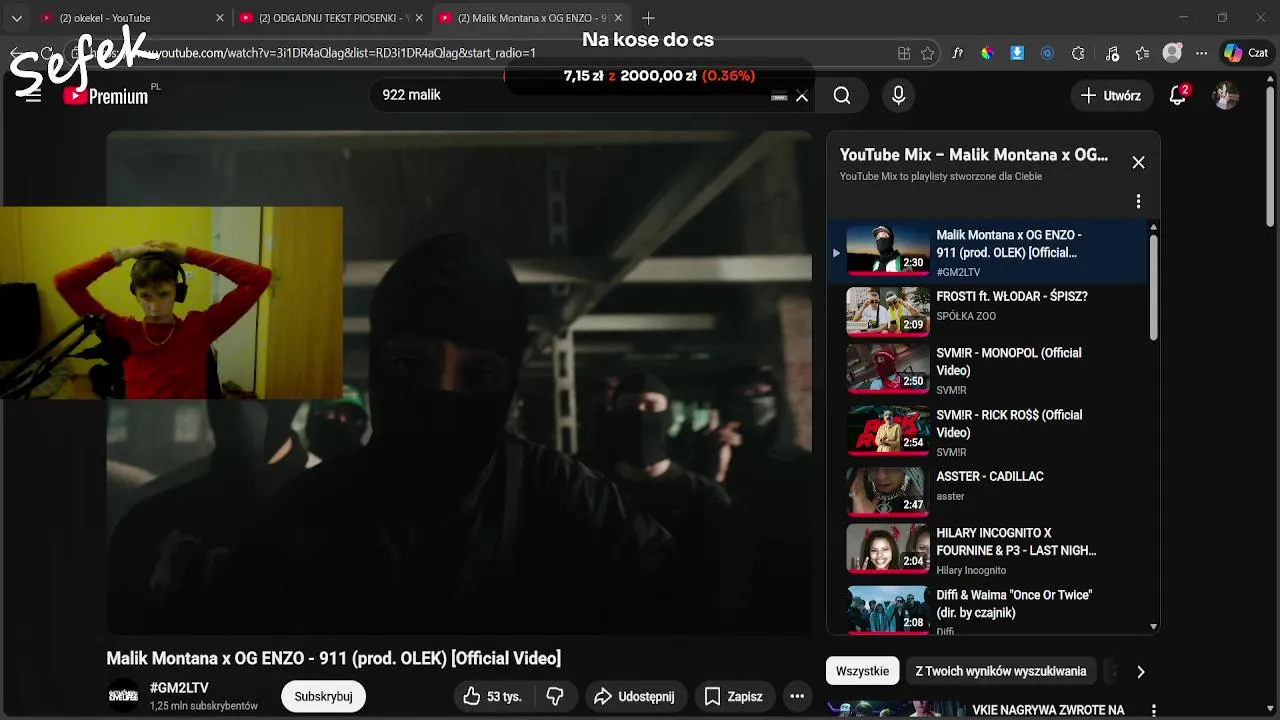Image resolution: width=1280 pixels, height=720 pixels.
Task: Open the Copilot Czat button
Action: [1246, 54]
